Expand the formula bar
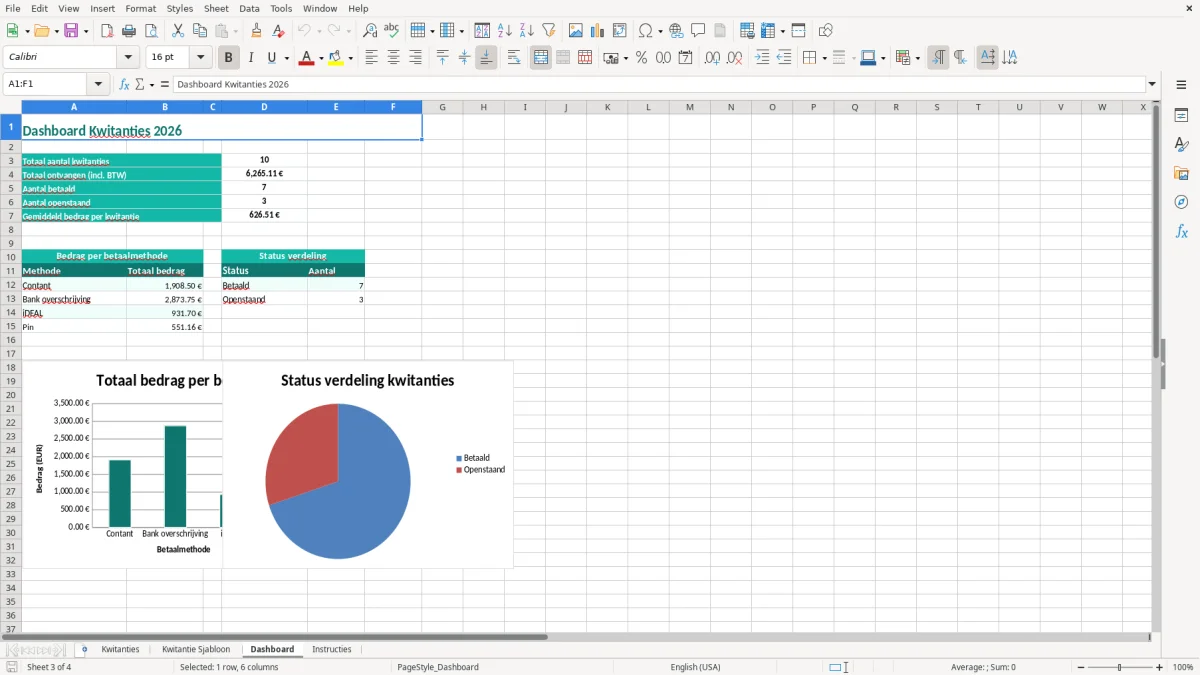Image resolution: width=1200 pixels, height=675 pixels. click(1152, 84)
